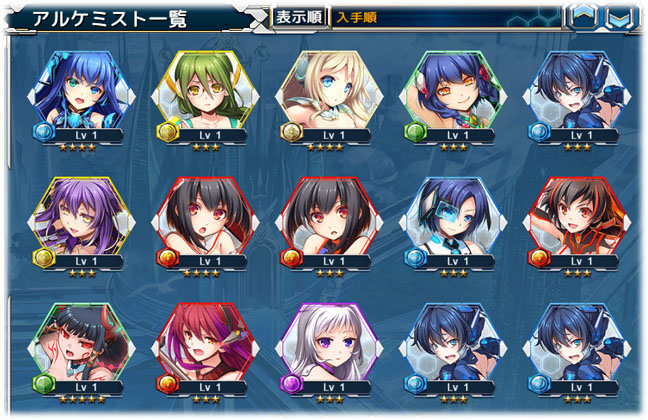Screen dimensions: 648x420
Task: Click the アルケミスト一覧 title header
Action: [x=110, y=19]
